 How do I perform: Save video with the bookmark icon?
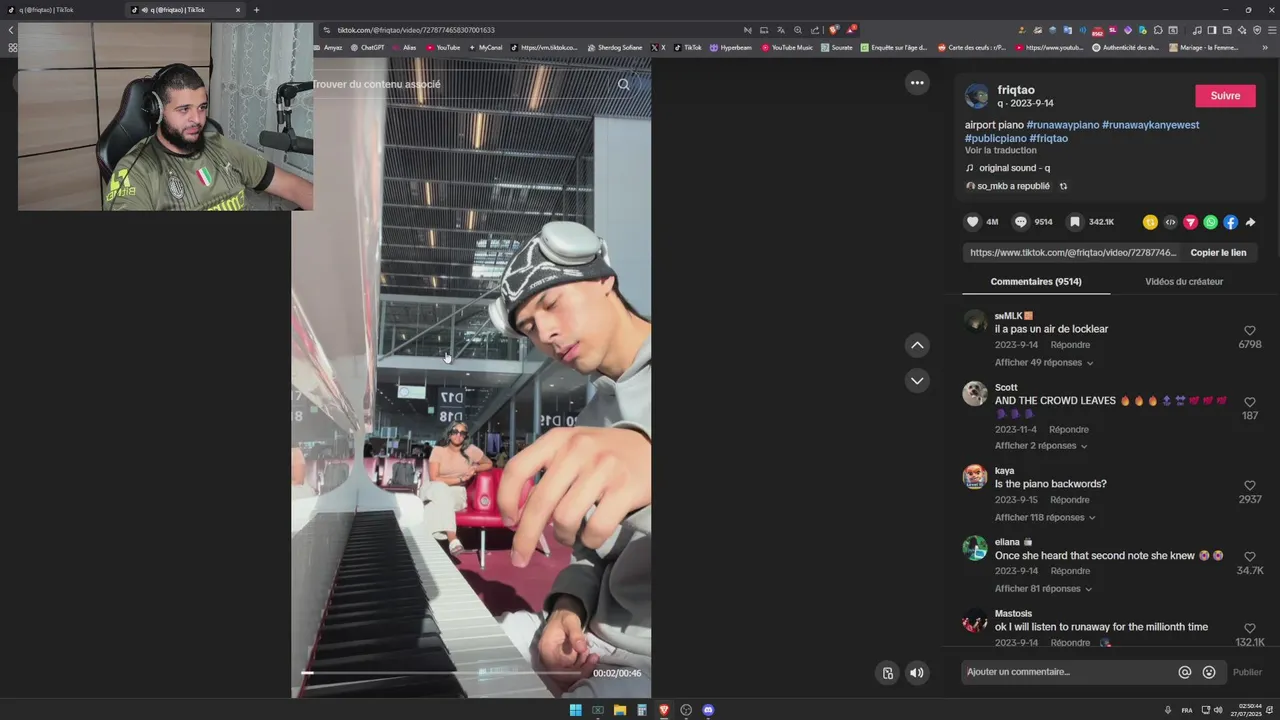[x=1074, y=222]
